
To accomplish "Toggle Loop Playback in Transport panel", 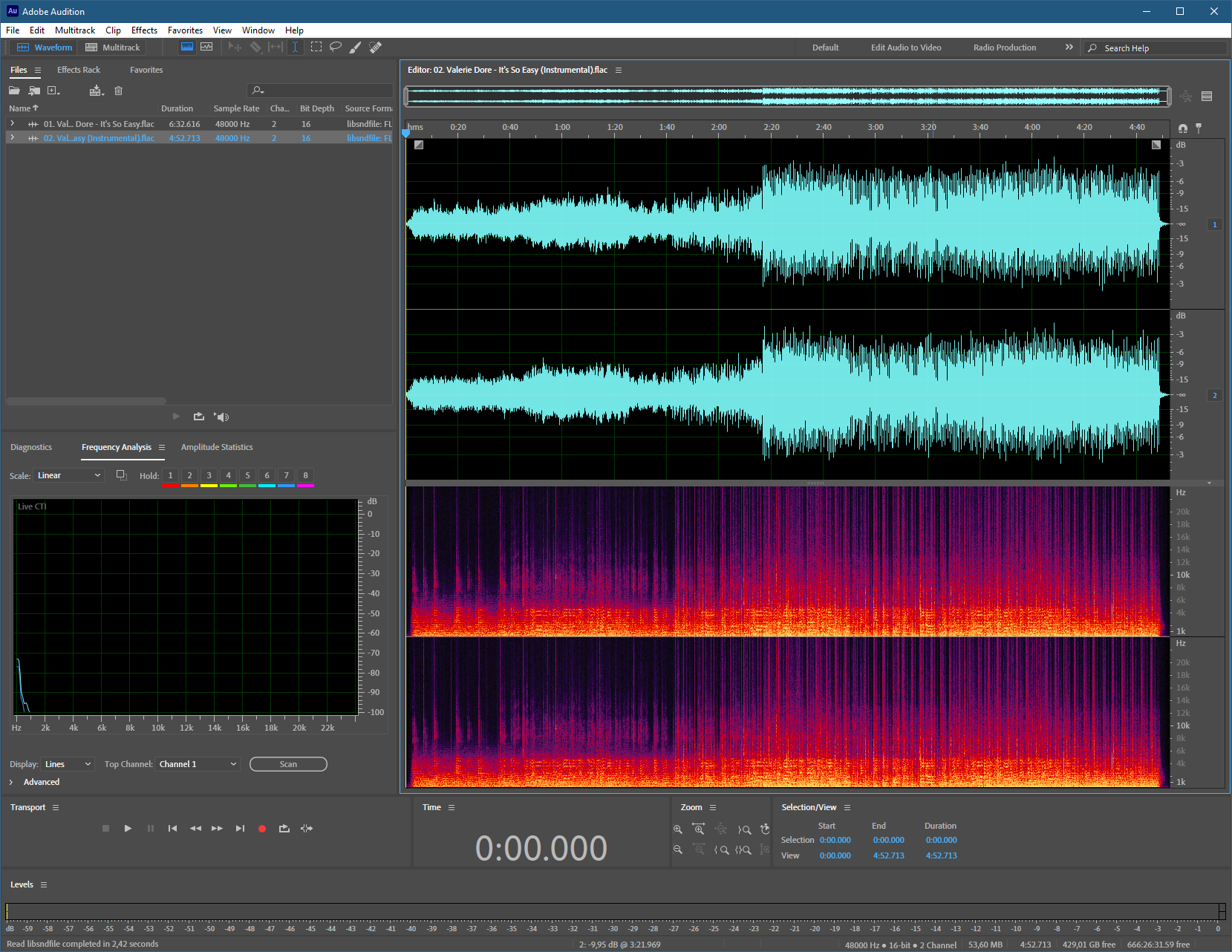I will tap(284, 828).
